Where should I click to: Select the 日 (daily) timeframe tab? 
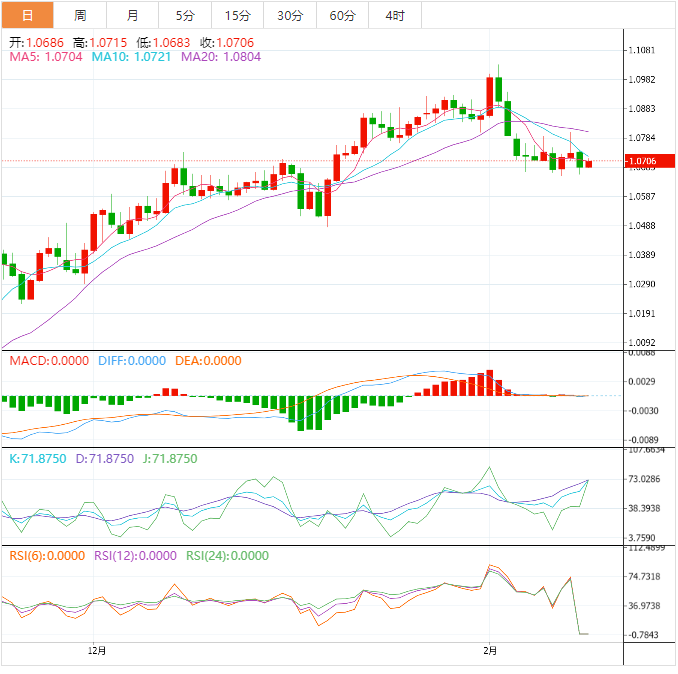click(x=27, y=15)
